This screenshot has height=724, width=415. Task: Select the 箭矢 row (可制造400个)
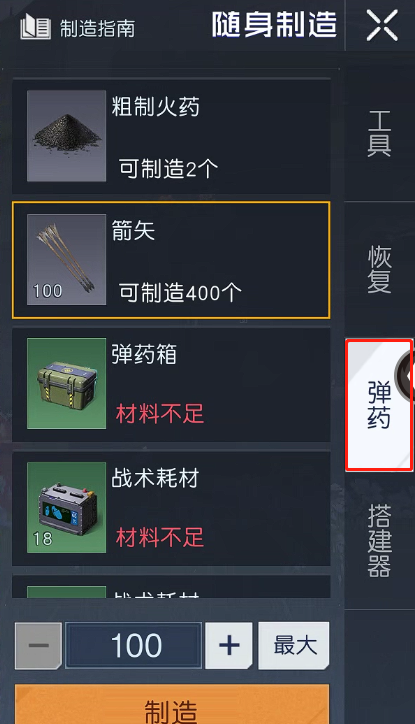click(171, 260)
